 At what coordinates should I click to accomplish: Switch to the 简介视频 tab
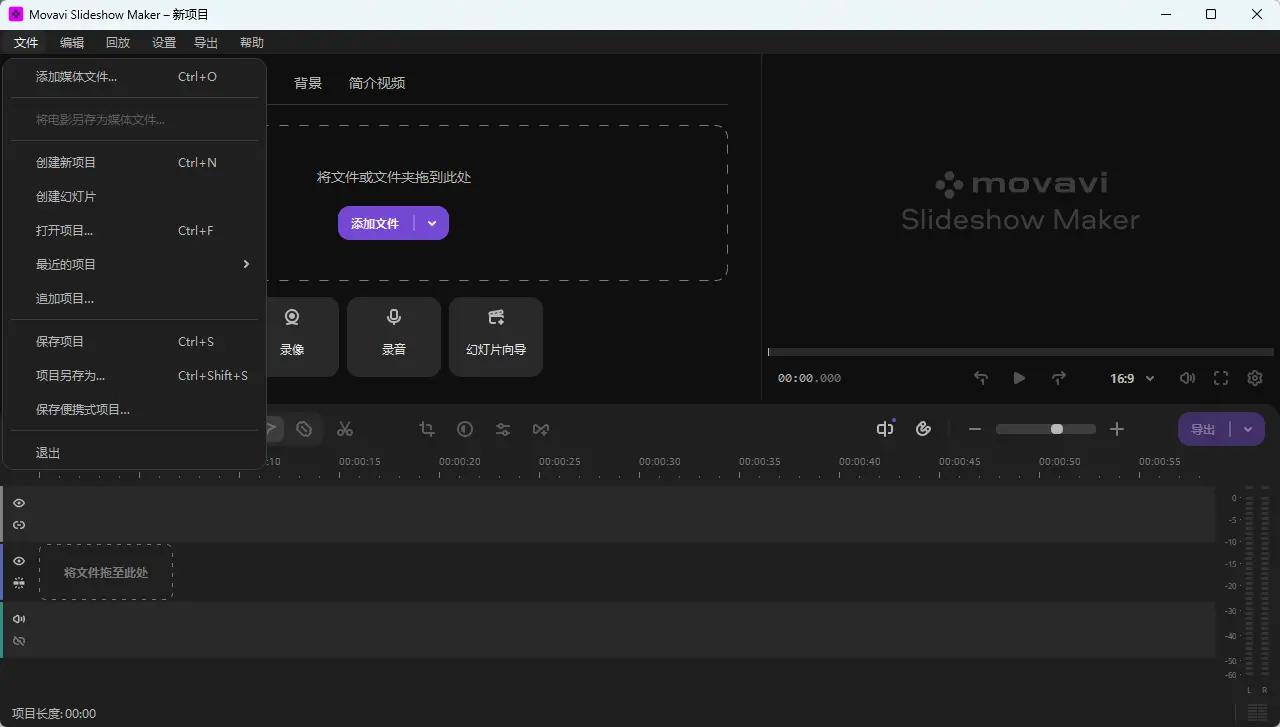pyautogui.click(x=377, y=83)
